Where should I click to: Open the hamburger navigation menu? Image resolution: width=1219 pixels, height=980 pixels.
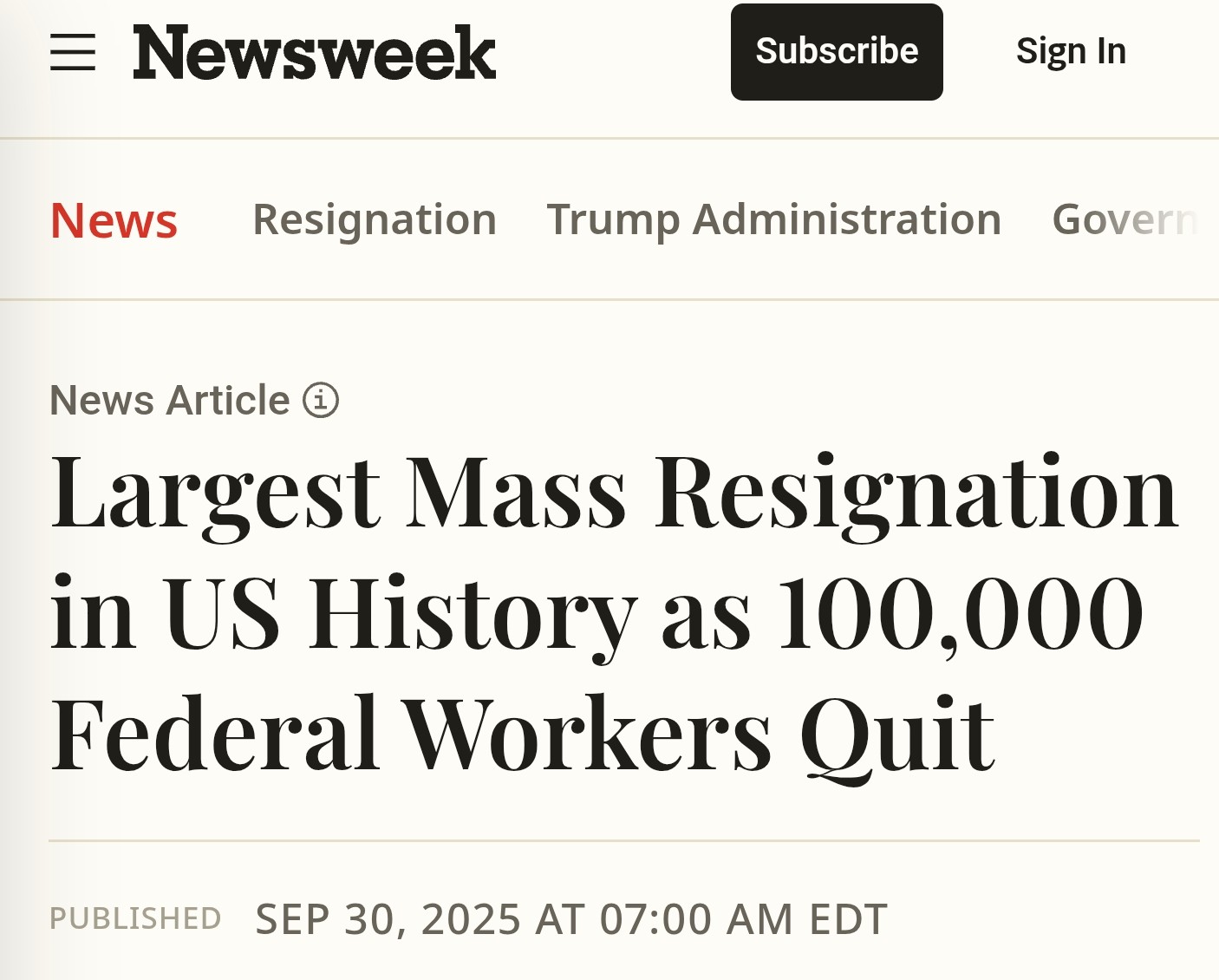tap(73, 52)
